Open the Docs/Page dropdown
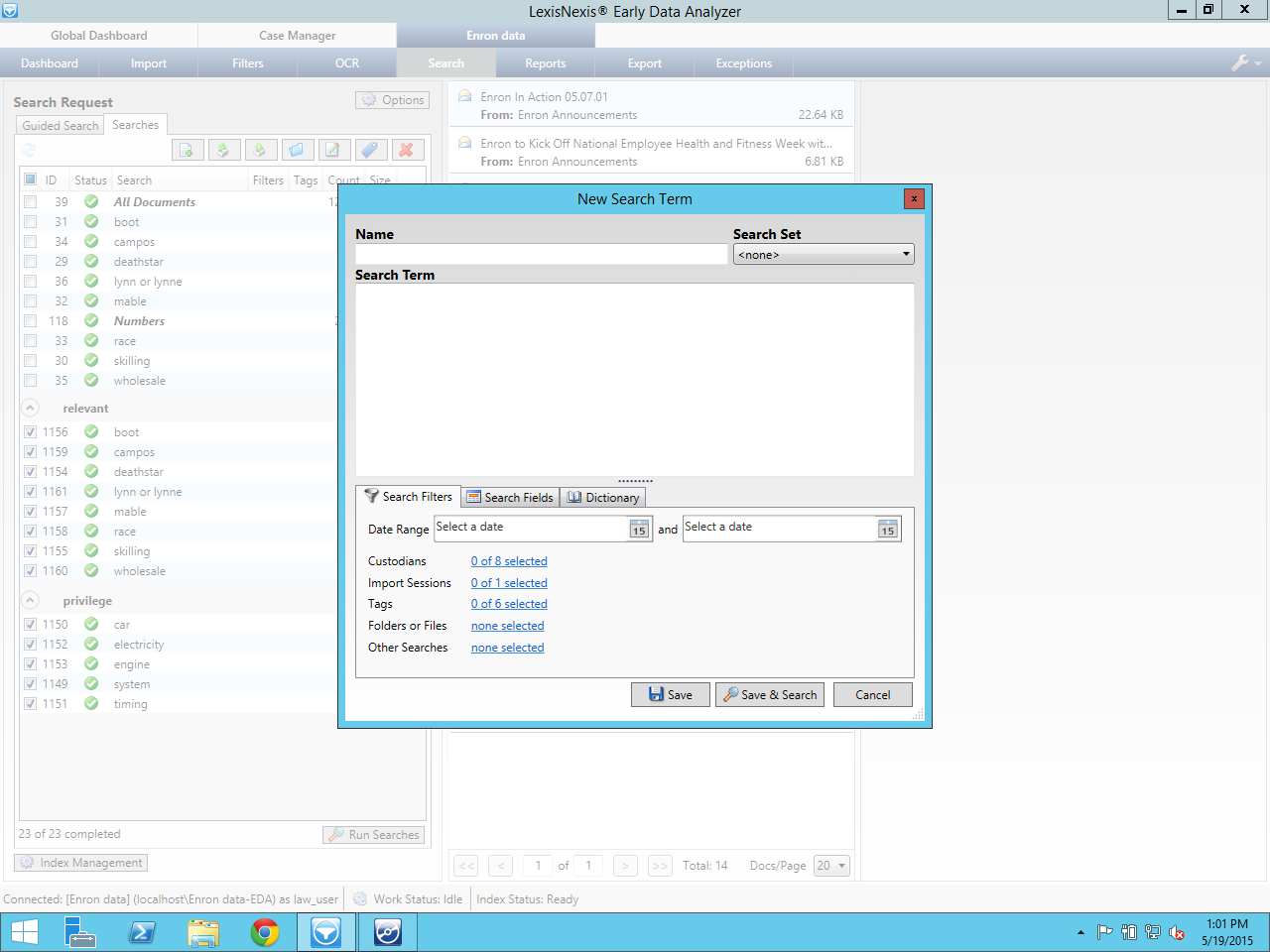This screenshot has height=952, width=1270. (x=831, y=866)
